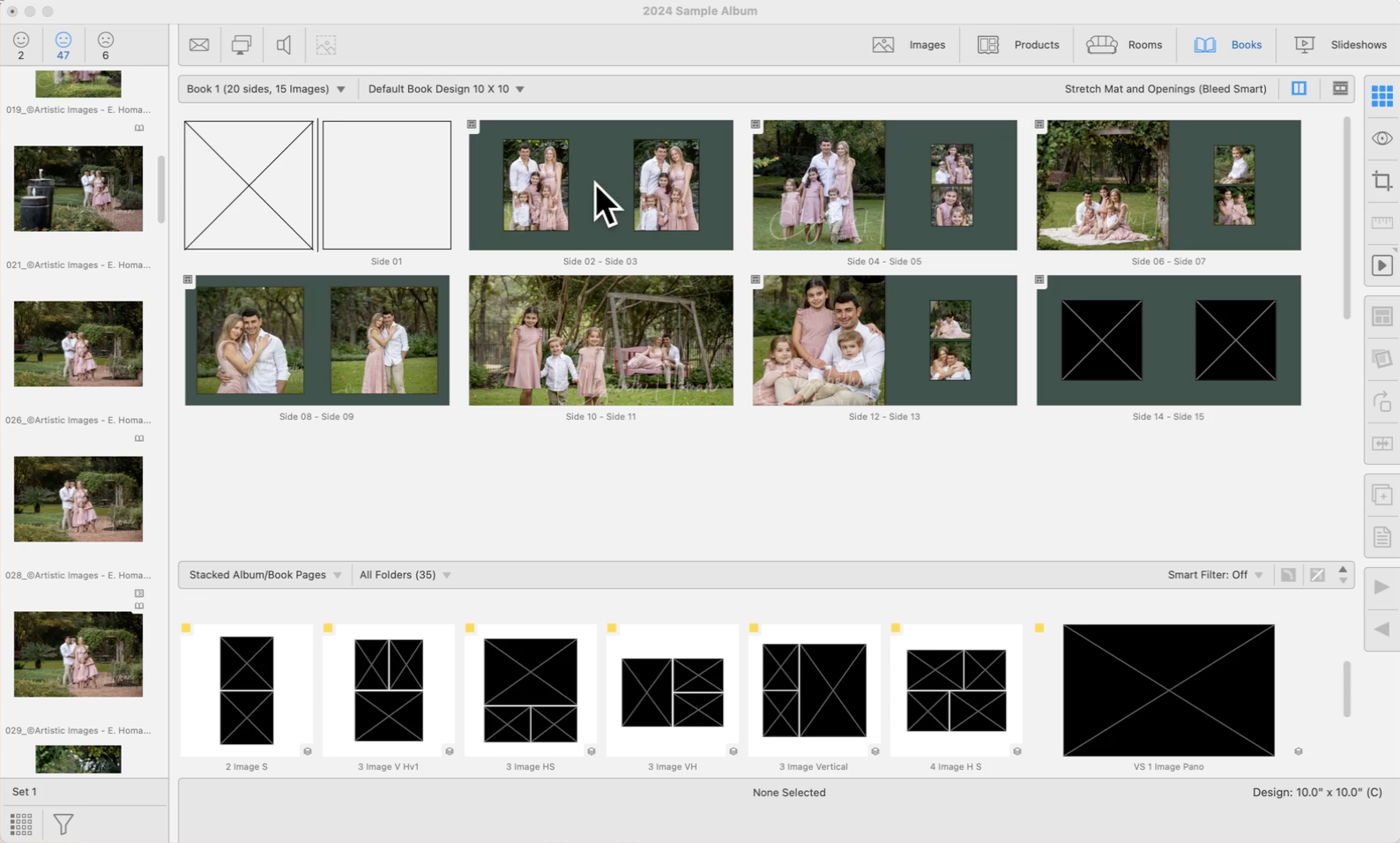Click the play slideshow icon in sidebar
The height and width of the screenshot is (843, 1400).
pos(1381,265)
